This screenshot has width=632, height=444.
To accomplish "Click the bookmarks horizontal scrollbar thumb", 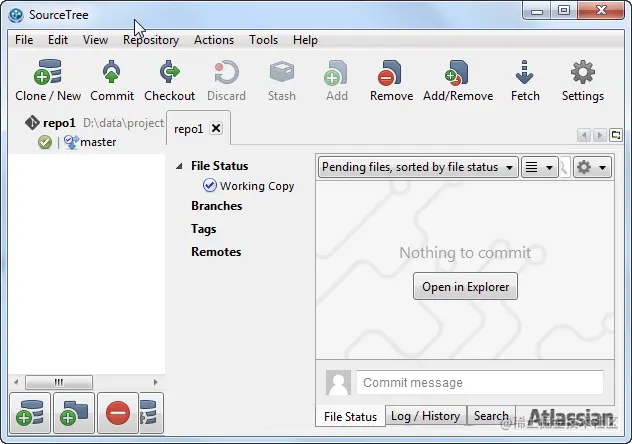I will [x=59, y=382].
